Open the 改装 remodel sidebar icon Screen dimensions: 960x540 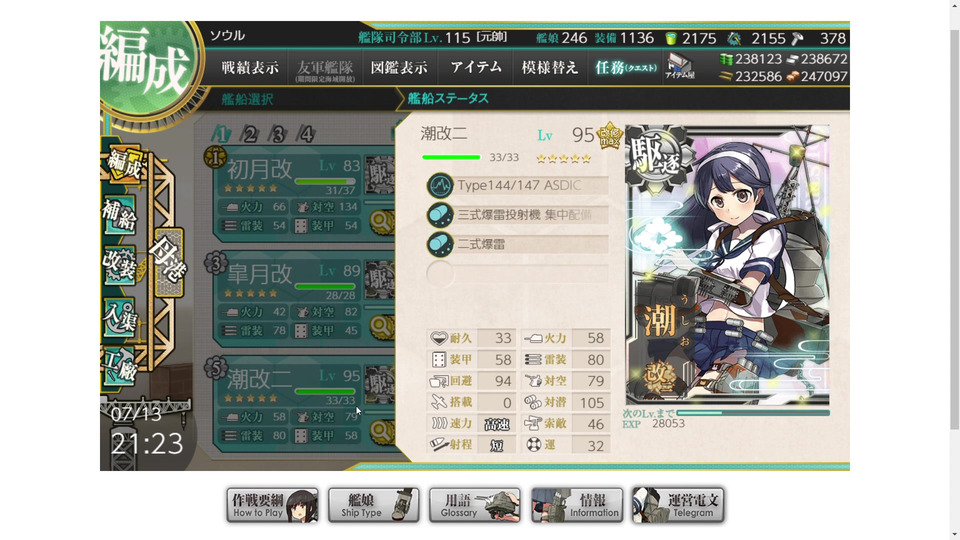coord(119,266)
